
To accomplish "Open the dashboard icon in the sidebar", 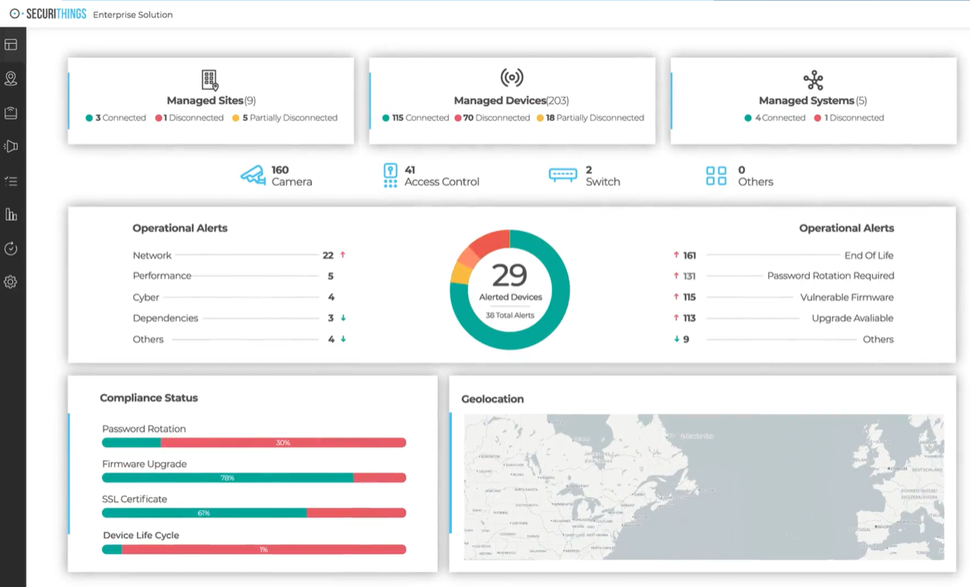I will pos(11,45).
